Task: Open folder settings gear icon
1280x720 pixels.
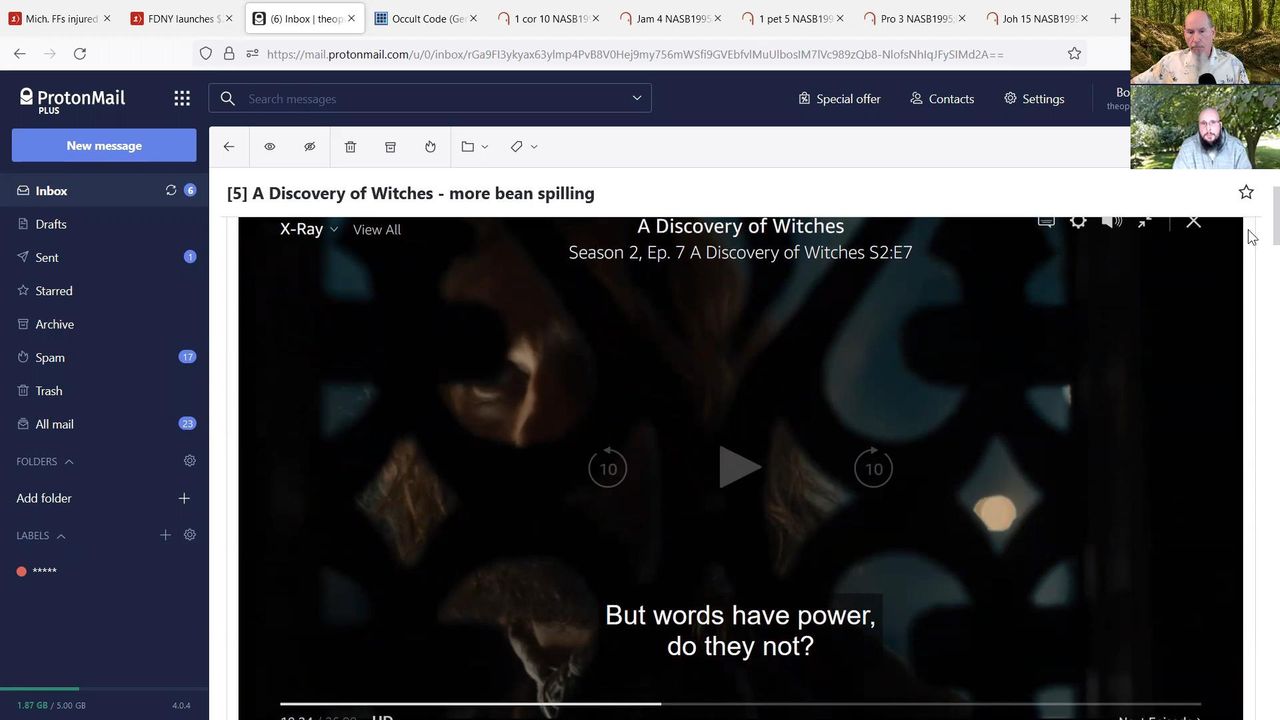Action: pyautogui.click(x=190, y=461)
